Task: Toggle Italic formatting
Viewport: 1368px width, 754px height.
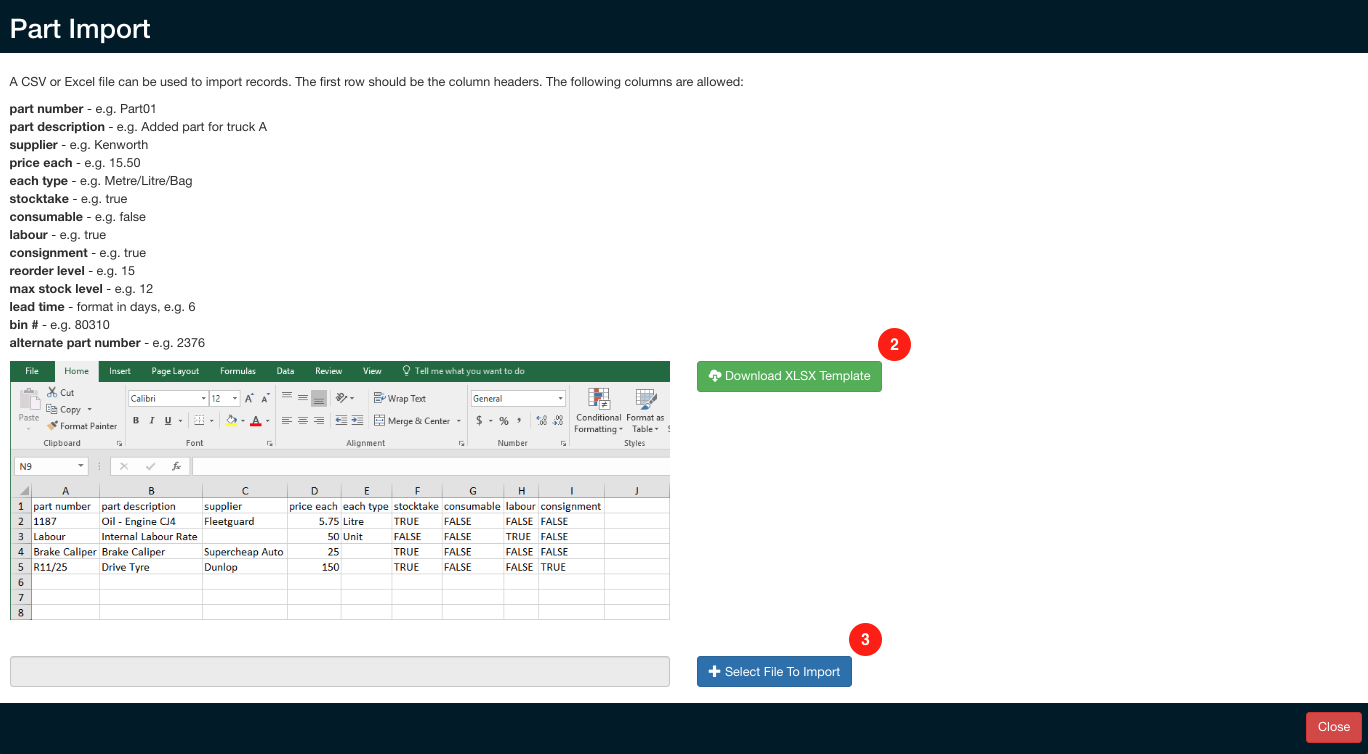Action: pos(152,420)
